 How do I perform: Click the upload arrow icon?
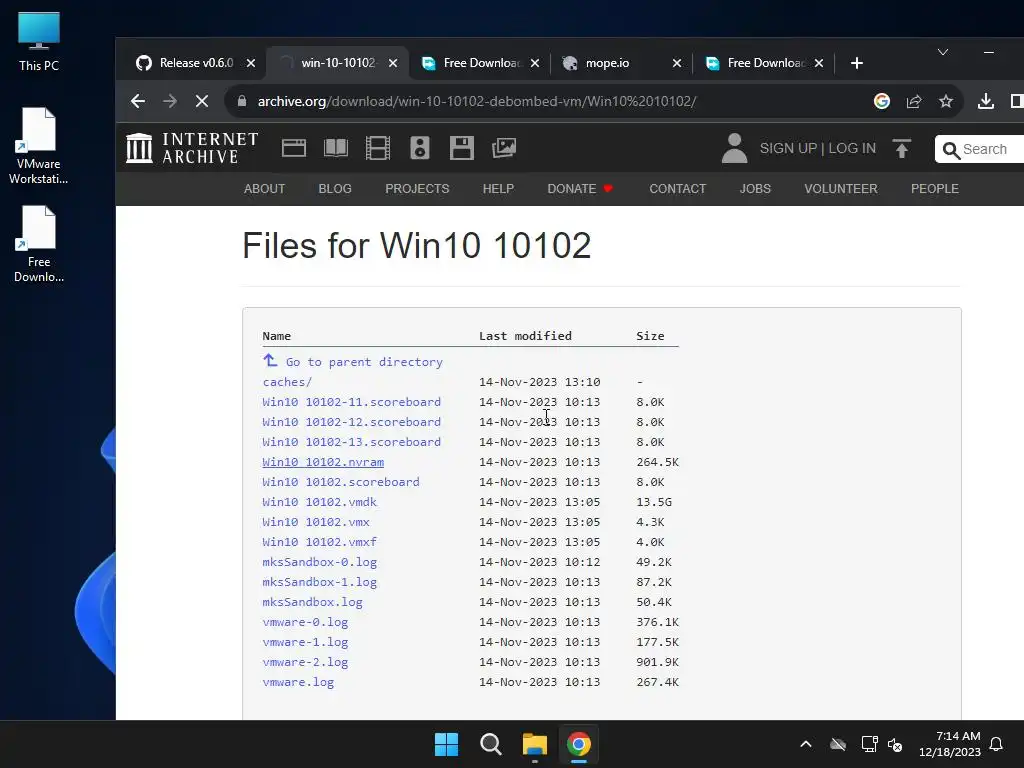902,148
